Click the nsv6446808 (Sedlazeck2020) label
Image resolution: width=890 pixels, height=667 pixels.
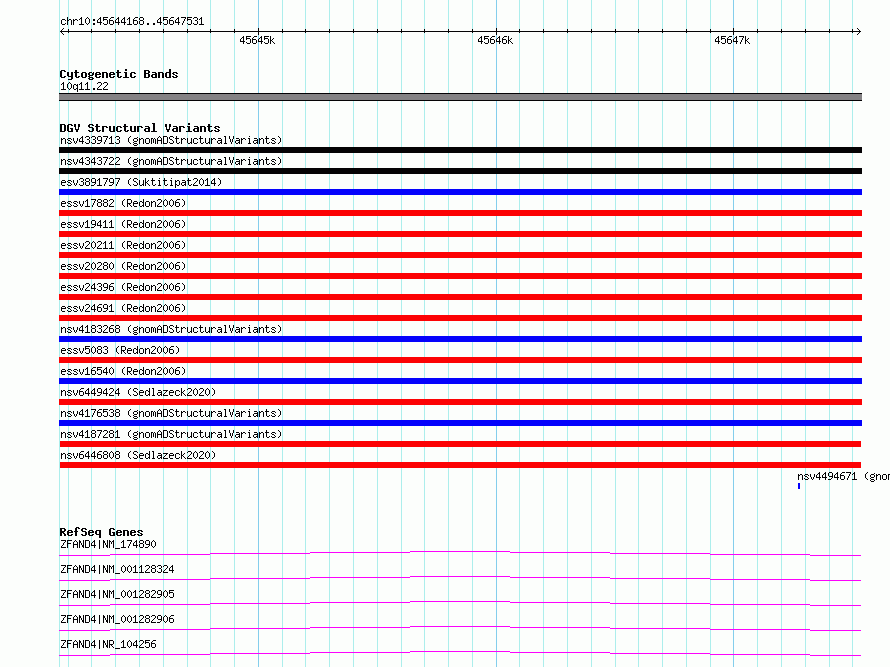(x=138, y=455)
